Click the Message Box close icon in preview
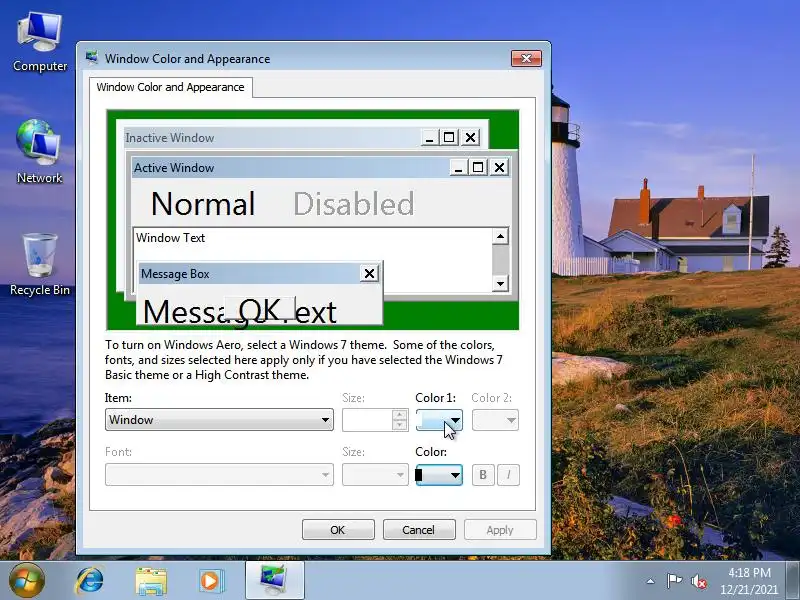This screenshot has width=800, height=600. pos(369,273)
